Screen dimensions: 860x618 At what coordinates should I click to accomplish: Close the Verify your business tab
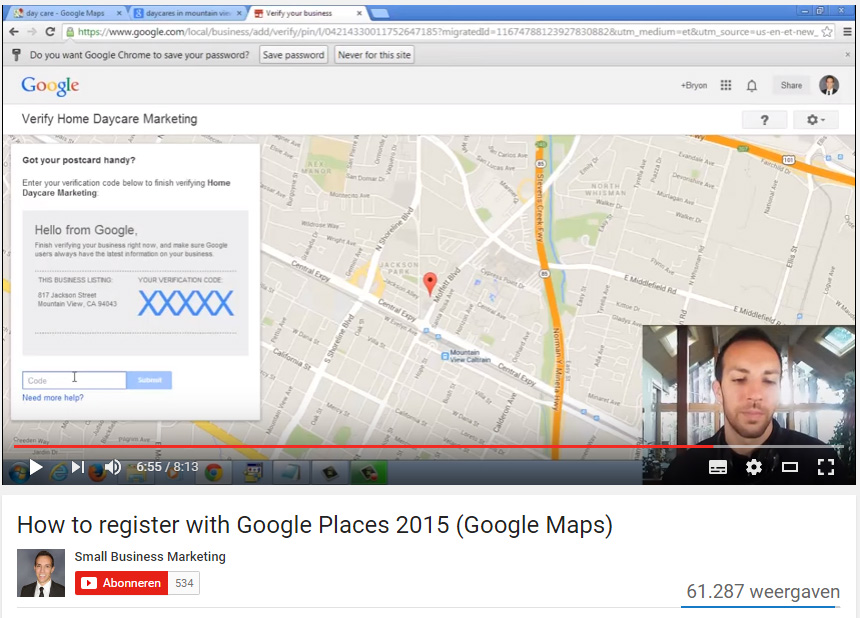click(359, 13)
